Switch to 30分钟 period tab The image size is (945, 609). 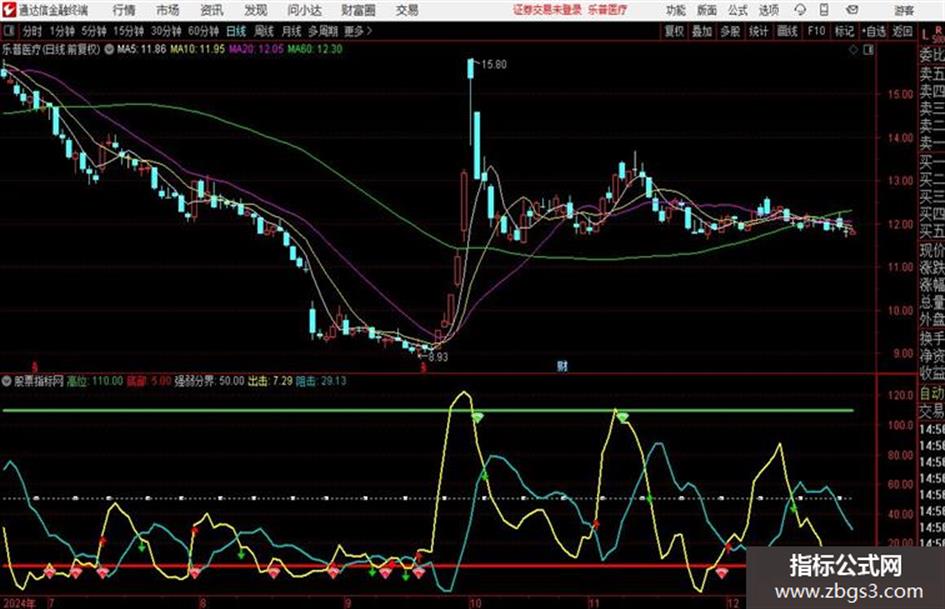(166, 31)
